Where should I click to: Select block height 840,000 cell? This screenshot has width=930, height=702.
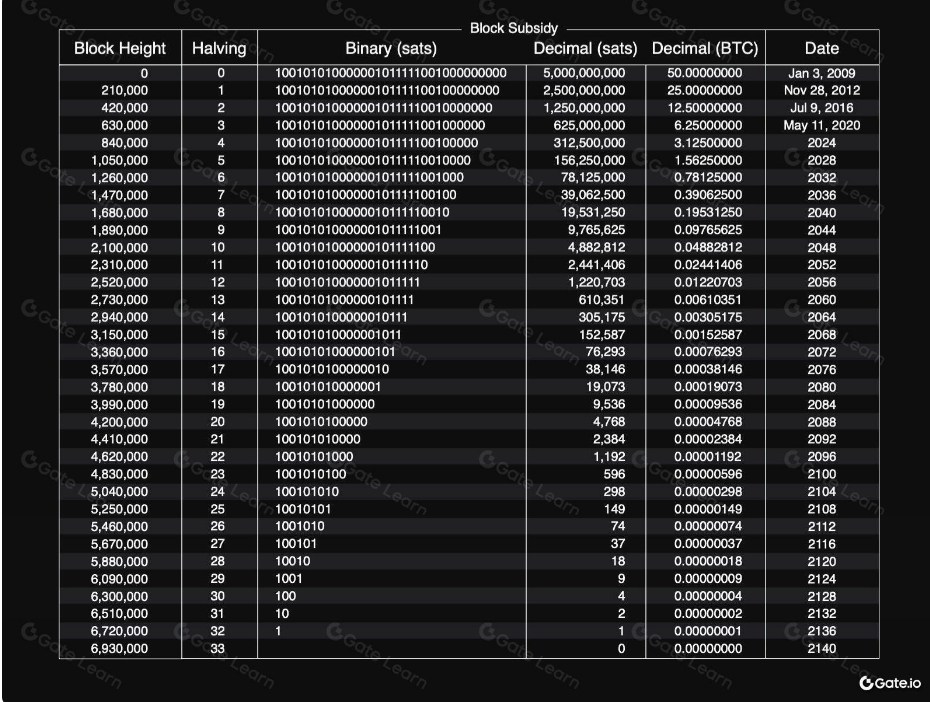point(125,143)
